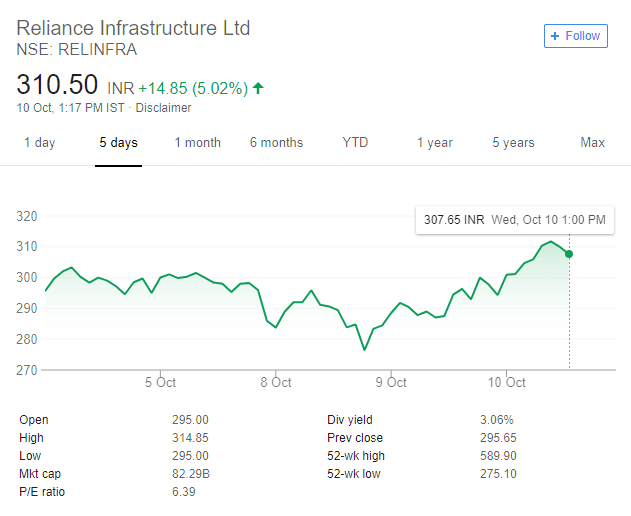Click the Open value 295.00
The width and height of the screenshot is (631, 516).
pyautogui.click(x=190, y=420)
